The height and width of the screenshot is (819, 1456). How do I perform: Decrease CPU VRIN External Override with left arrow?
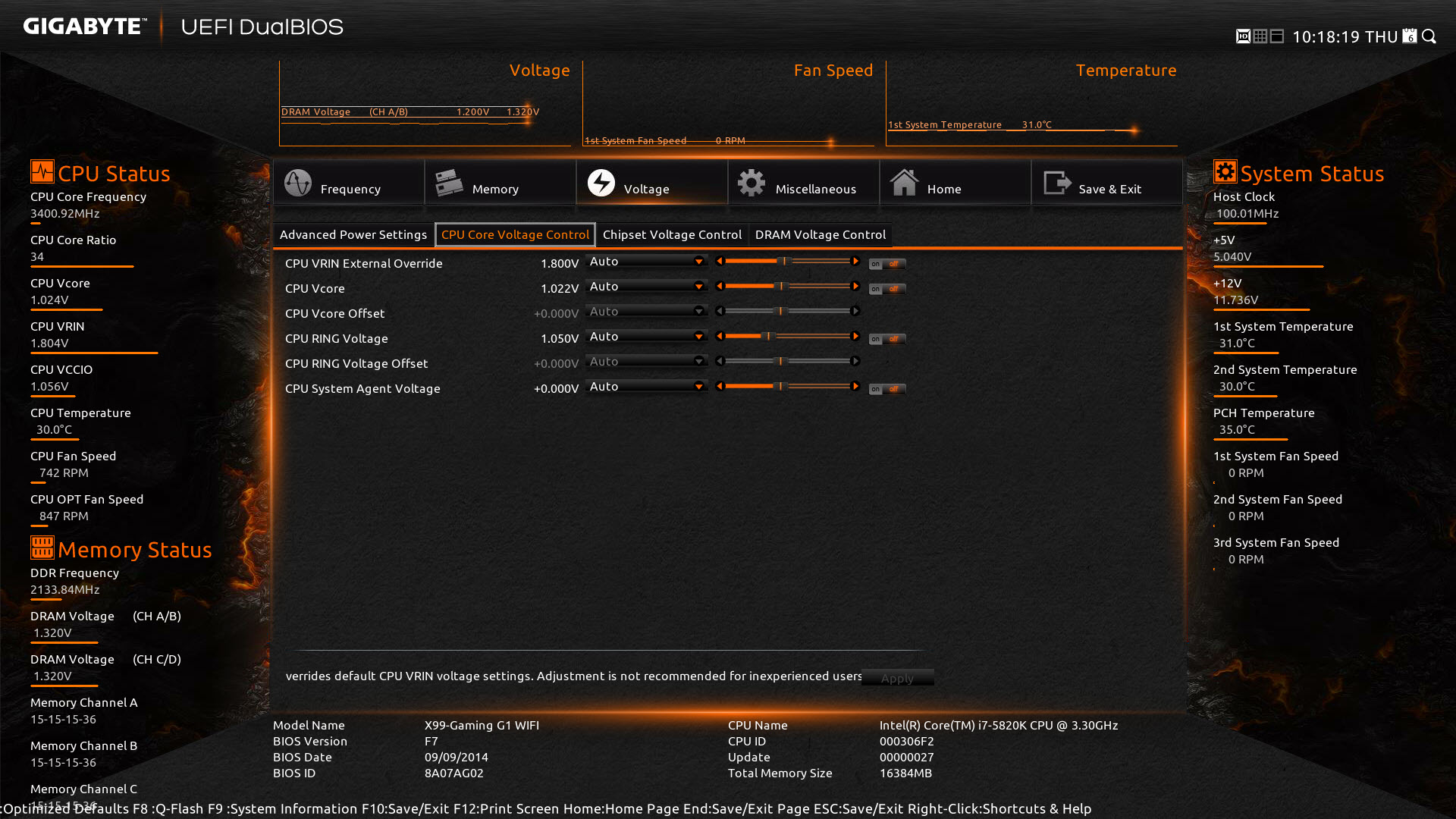pyautogui.click(x=720, y=262)
